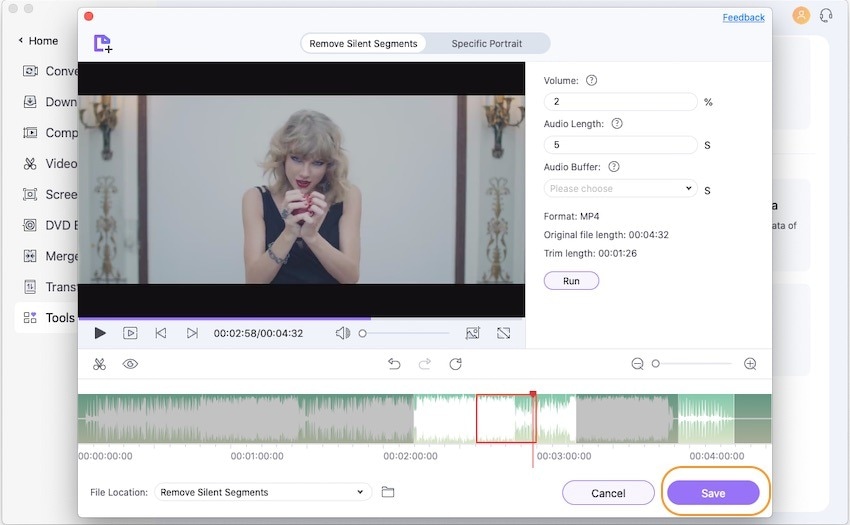Adjust the timeline zoom slider
The width and height of the screenshot is (850, 525).
click(x=692, y=364)
